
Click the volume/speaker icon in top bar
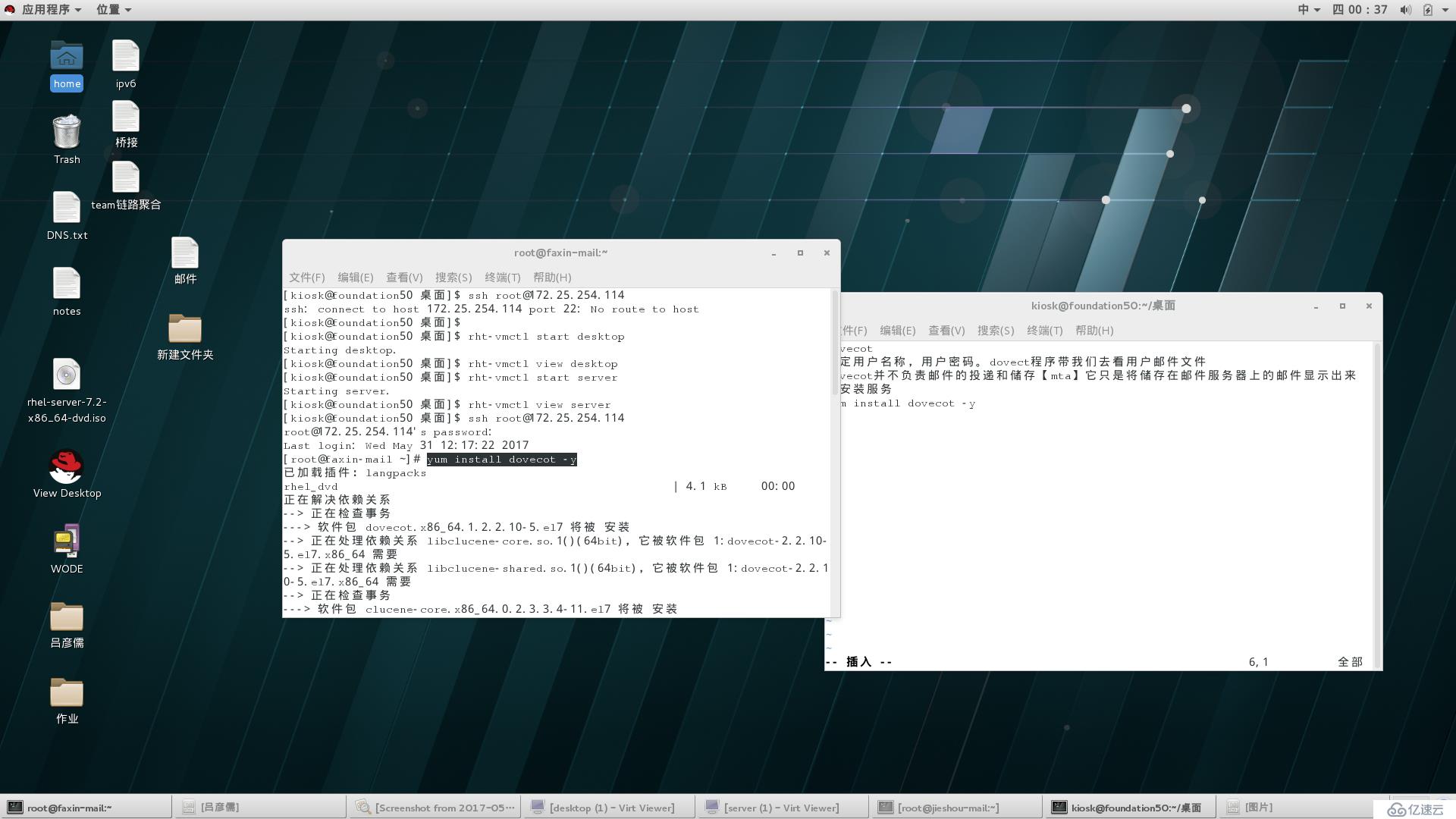1405,9
